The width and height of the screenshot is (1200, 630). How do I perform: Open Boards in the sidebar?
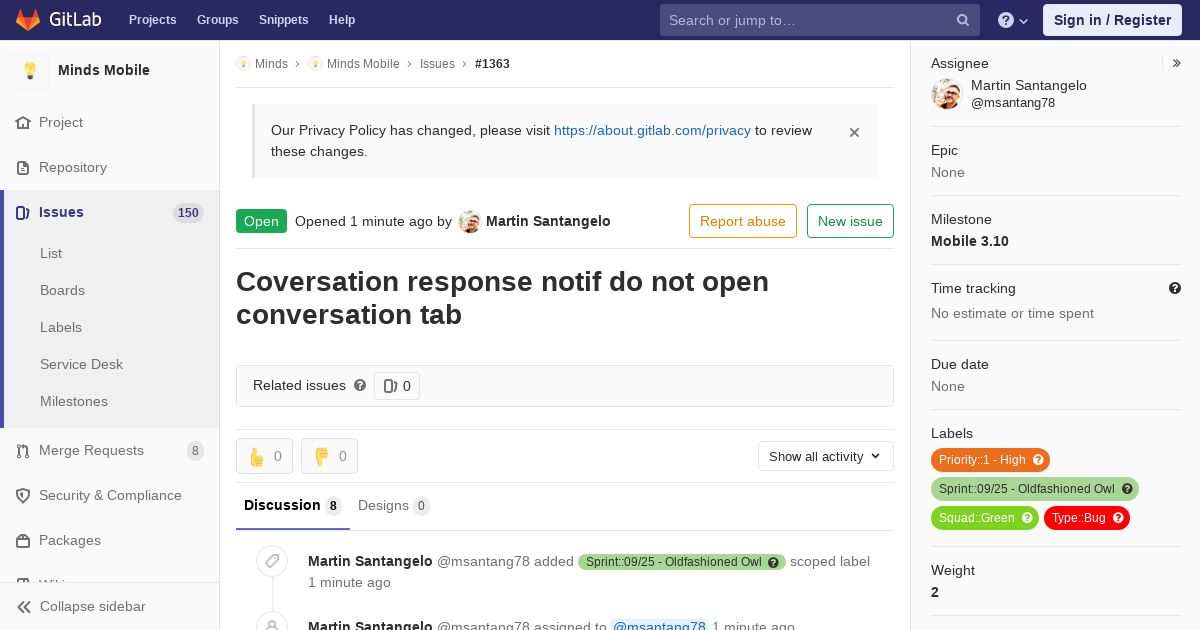pos(62,290)
